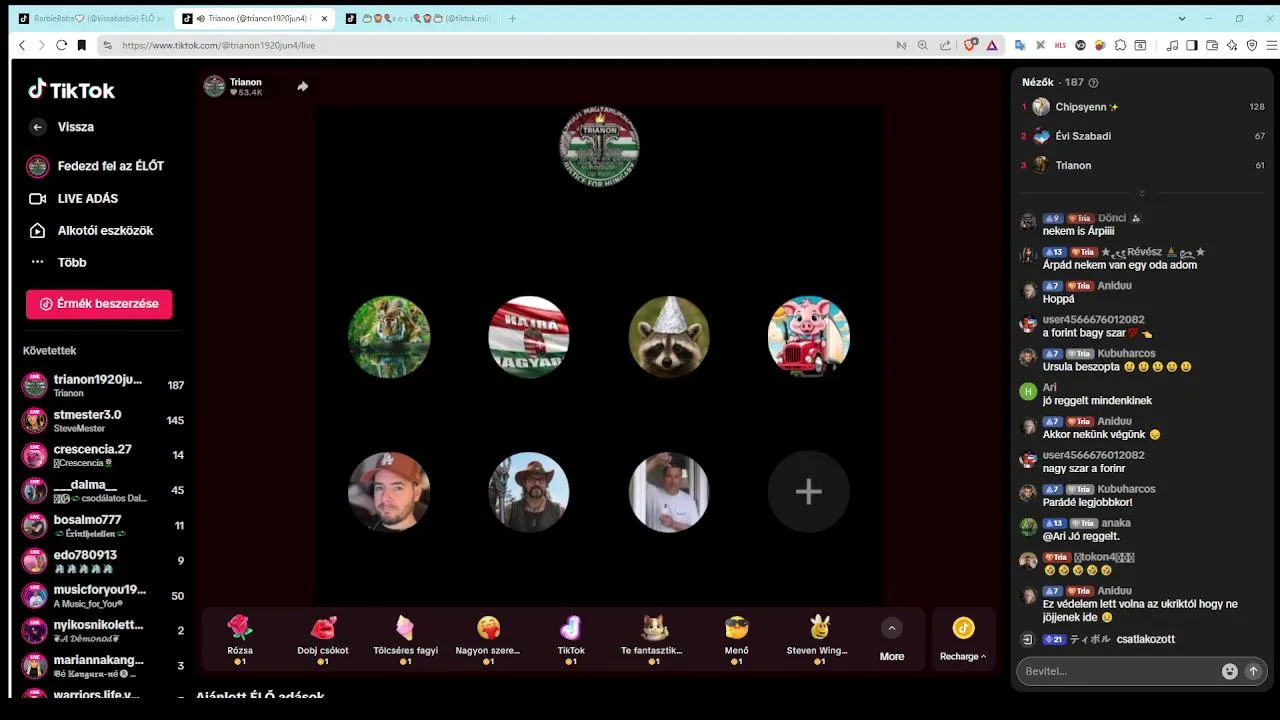
Task: Select the Alkotói eszközök menu item
Action: [105, 231]
